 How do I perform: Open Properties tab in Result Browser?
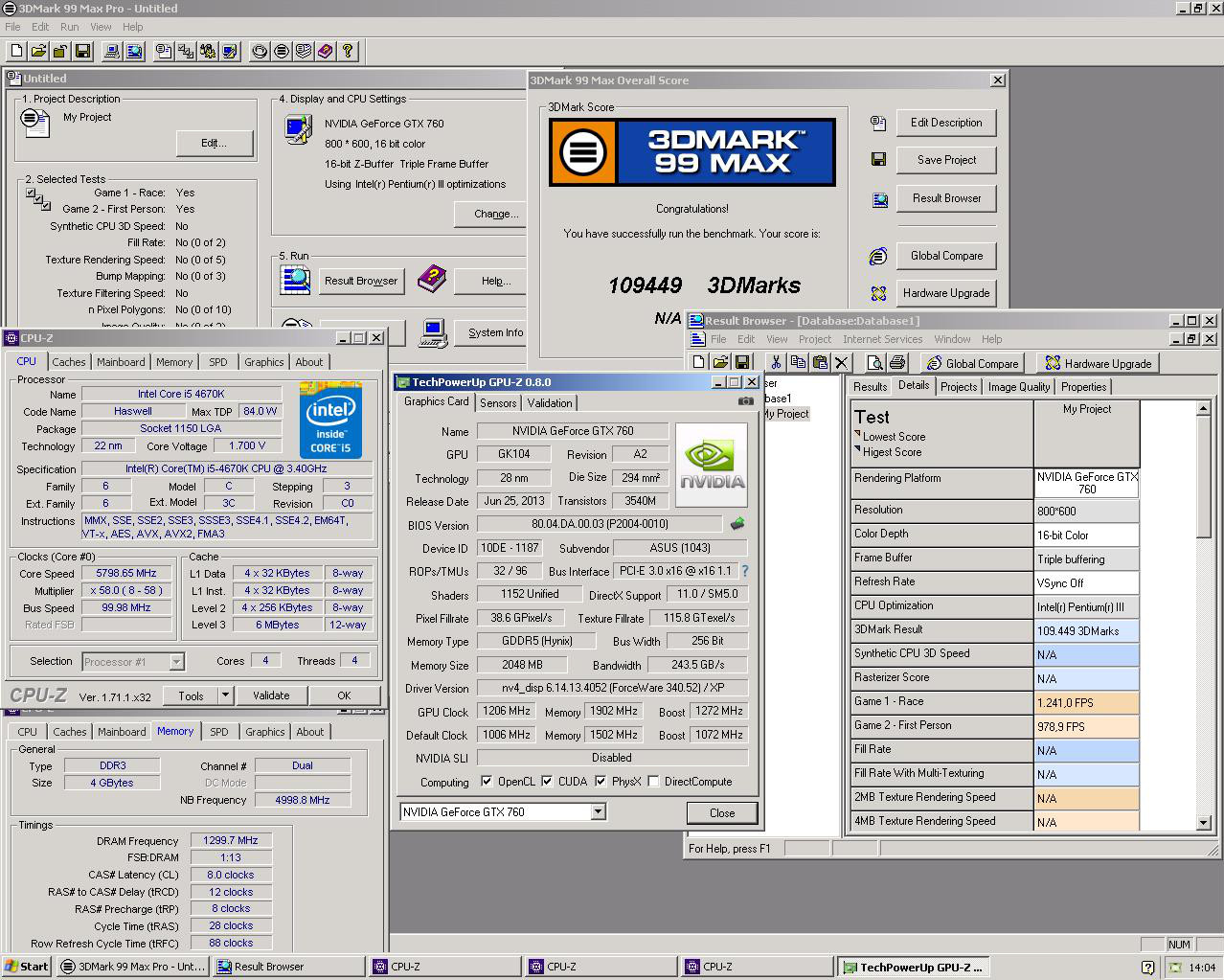click(1083, 387)
